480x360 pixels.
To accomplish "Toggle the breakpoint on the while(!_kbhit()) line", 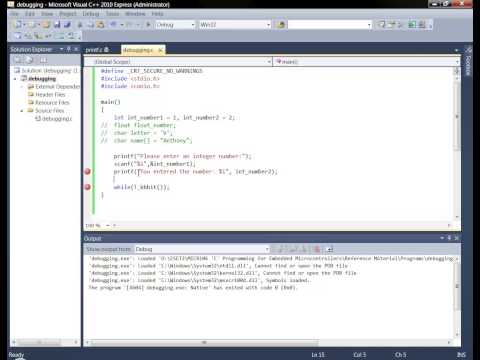I will pos(87,187).
